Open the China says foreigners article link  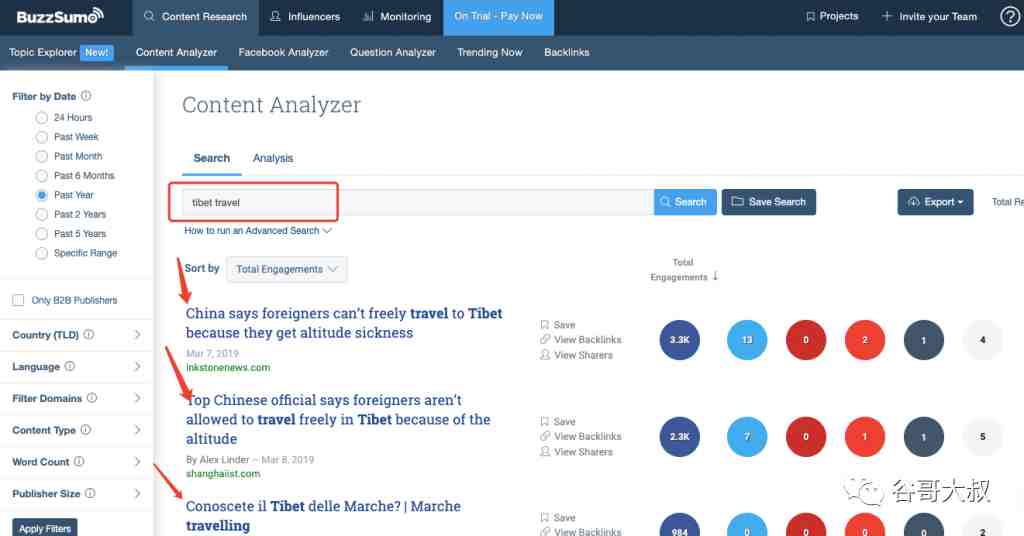[x=344, y=323]
